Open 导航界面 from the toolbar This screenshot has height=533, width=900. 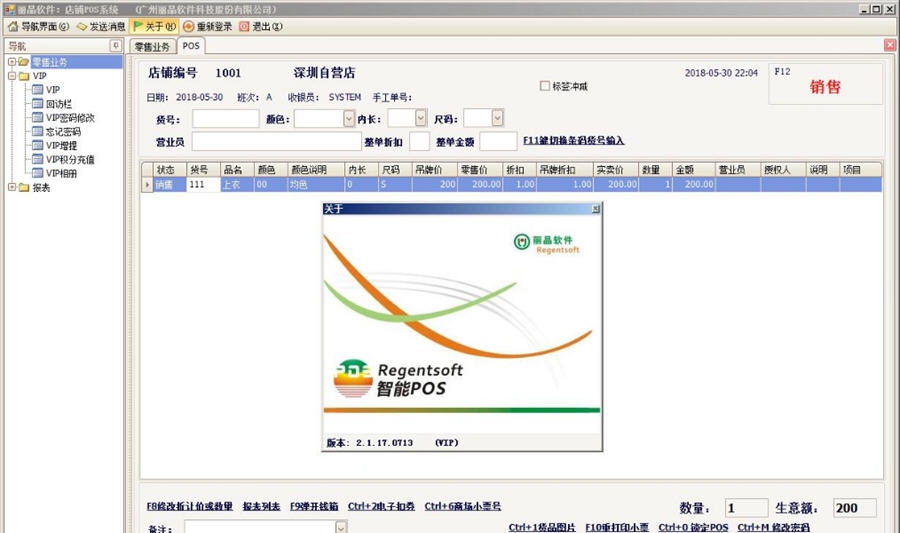click(38, 26)
